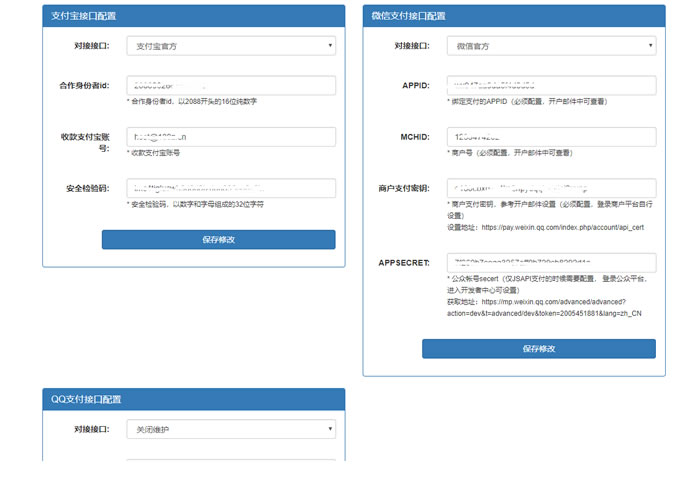Click the 32位字符 security code hint text
The height and width of the screenshot is (493, 700).
point(195,204)
